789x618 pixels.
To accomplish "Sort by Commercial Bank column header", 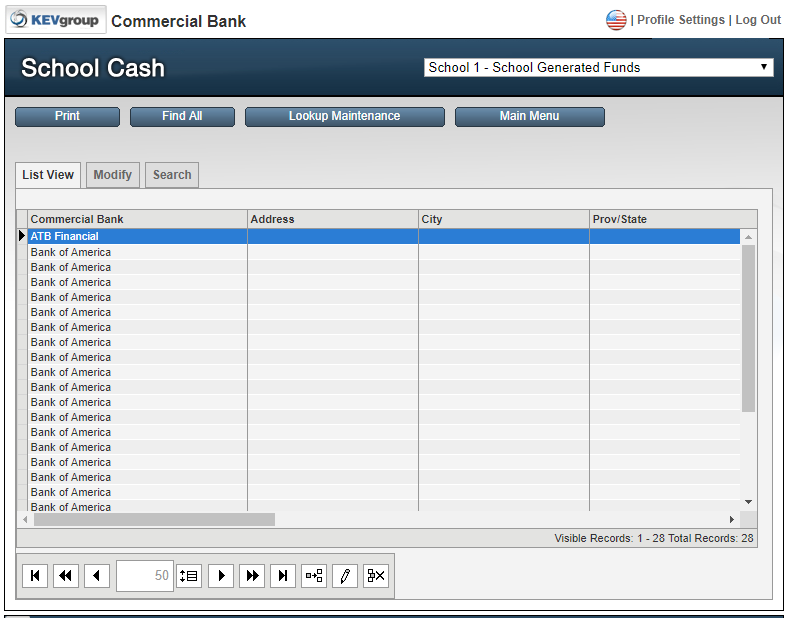I will pos(137,219).
